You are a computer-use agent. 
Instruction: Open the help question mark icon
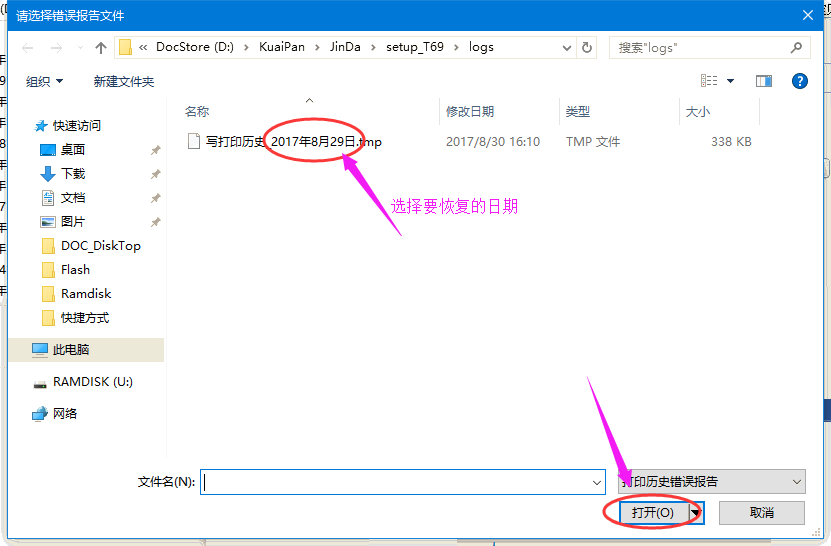tap(799, 81)
